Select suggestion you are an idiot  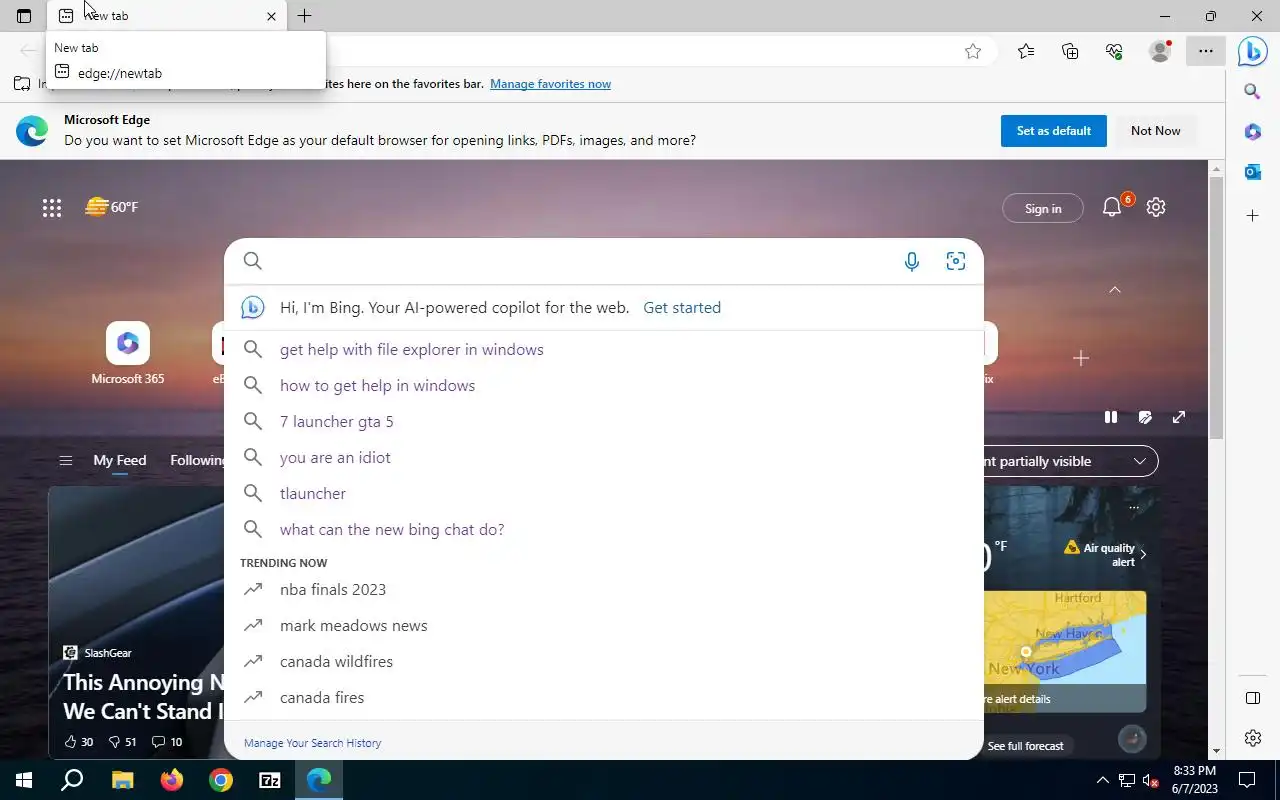coord(604,458)
